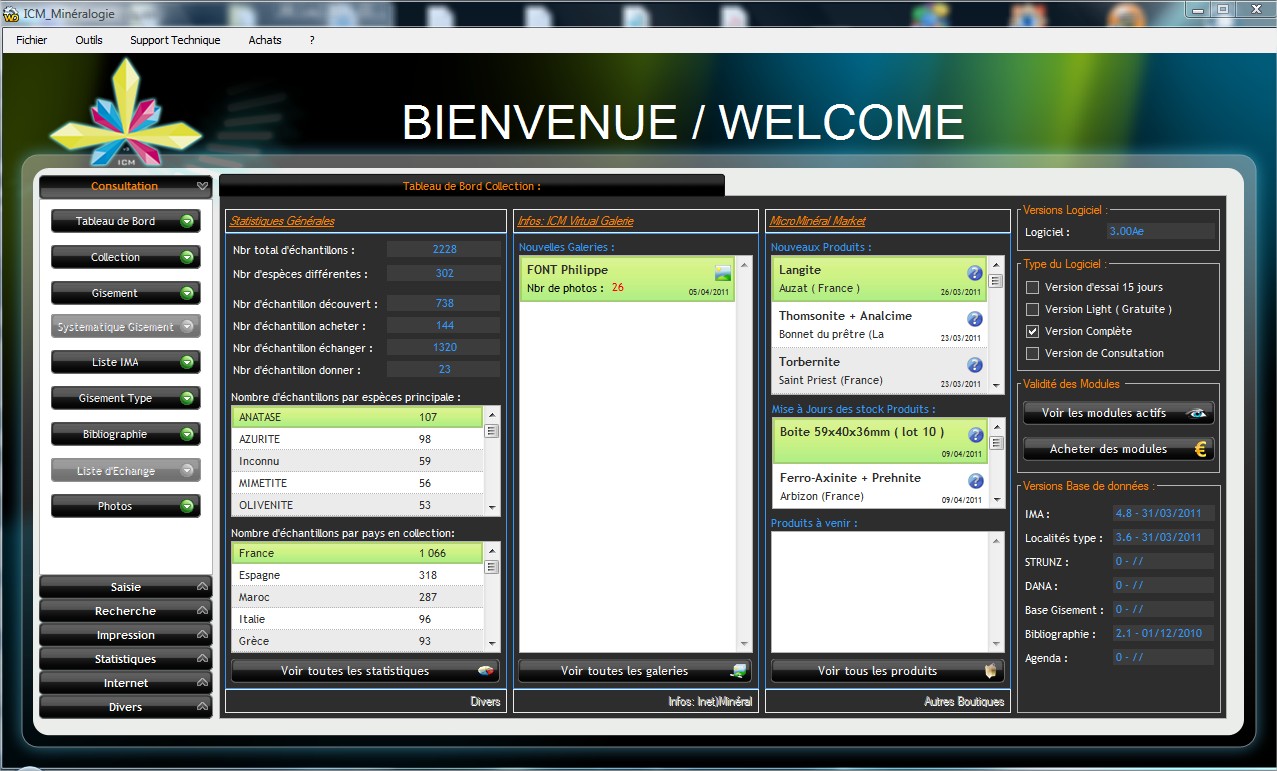Toggle Version Light (Gratuite) checkbox
The image size is (1277, 771).
(1033, 309)
